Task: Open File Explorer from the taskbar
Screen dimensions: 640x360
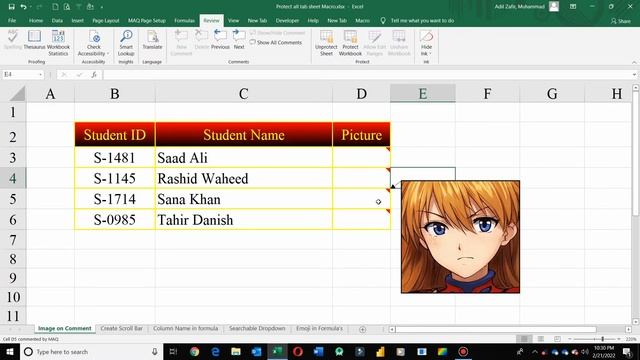Action: (236, 351)
